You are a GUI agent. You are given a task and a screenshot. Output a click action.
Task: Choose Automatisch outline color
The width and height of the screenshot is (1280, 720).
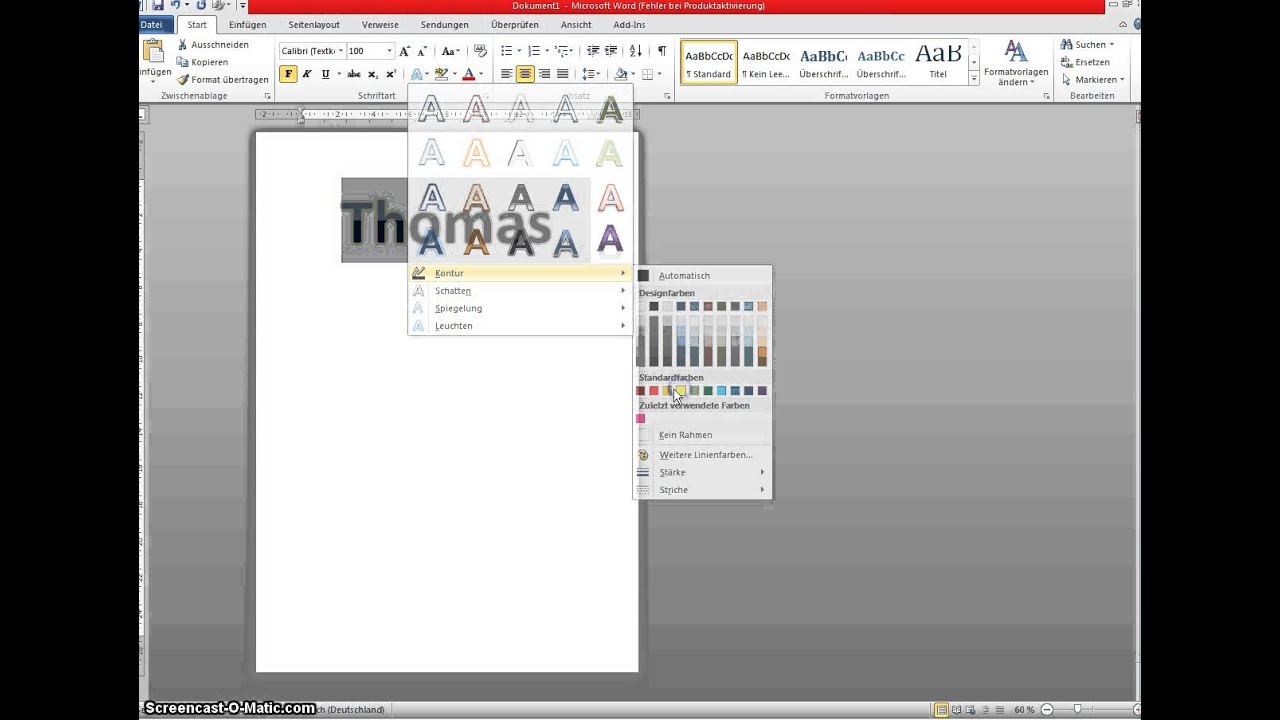tap(703, 275)
